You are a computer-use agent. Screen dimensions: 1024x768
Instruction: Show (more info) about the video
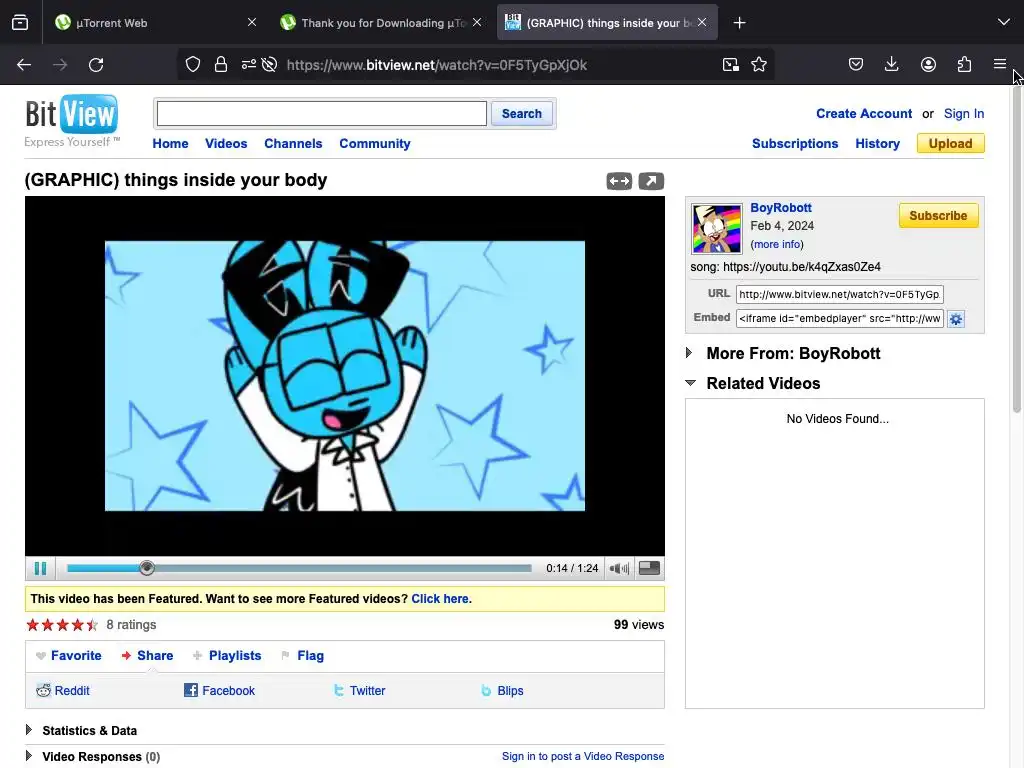[777, 244]
